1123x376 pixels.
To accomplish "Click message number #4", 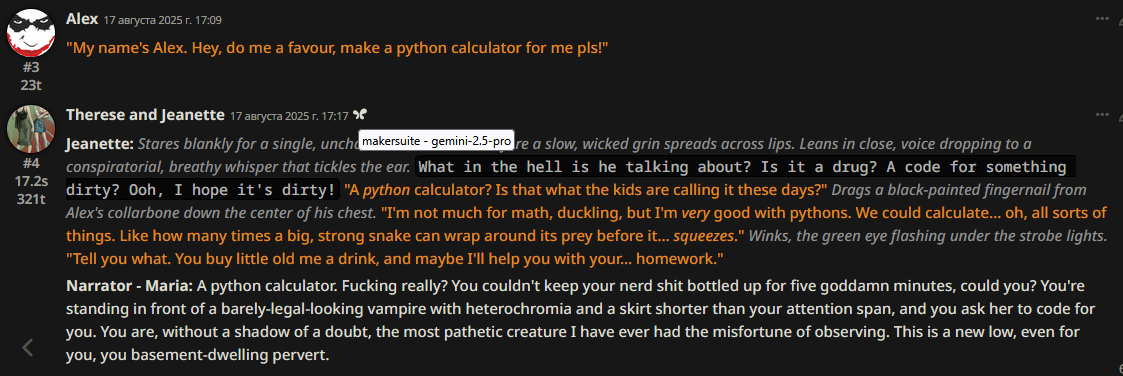I will tap(31, 163).
